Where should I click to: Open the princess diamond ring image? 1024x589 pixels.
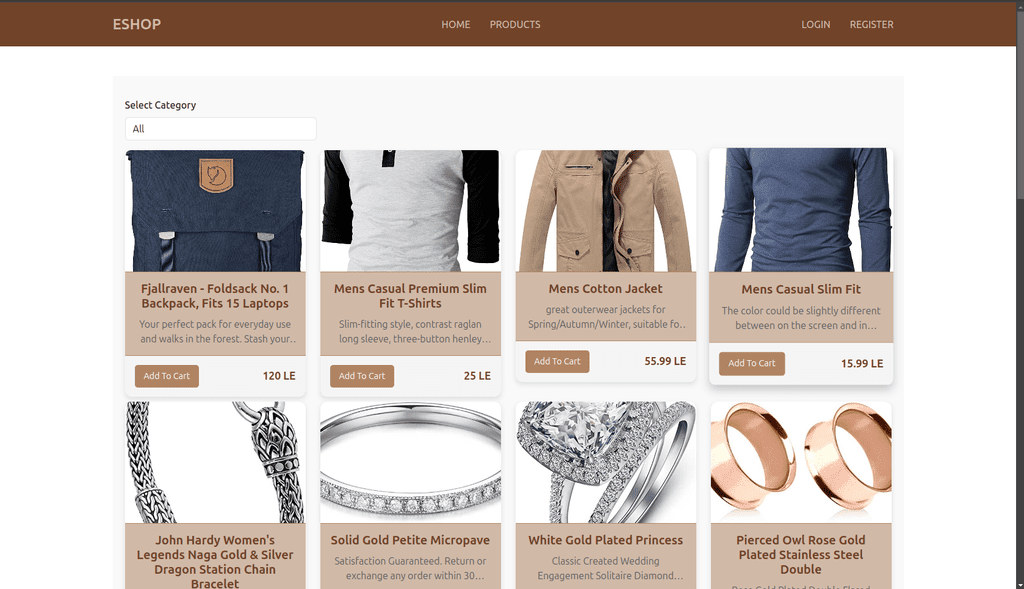(605, 462)
